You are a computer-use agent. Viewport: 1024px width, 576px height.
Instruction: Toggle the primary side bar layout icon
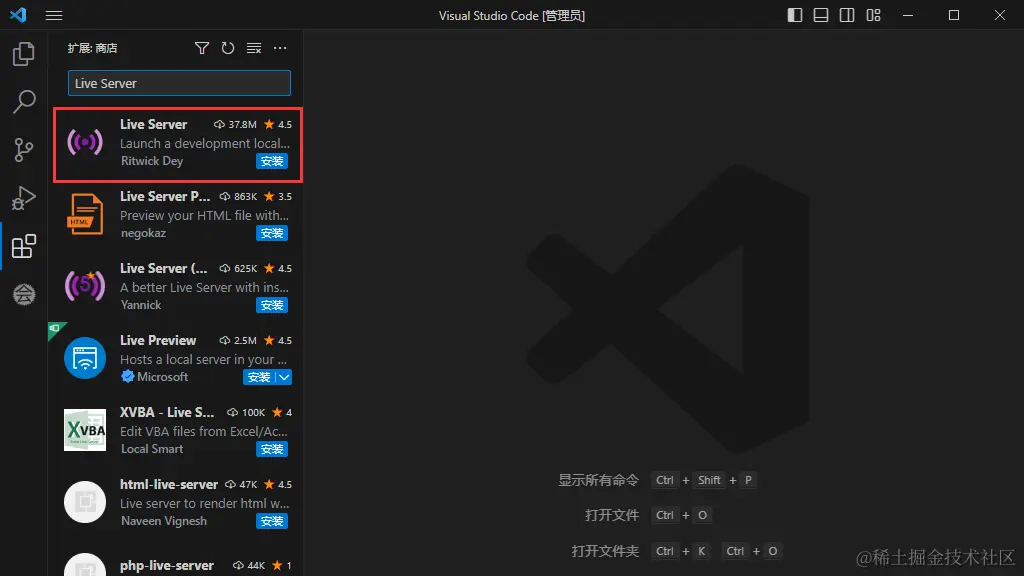(x=795, y=15)
